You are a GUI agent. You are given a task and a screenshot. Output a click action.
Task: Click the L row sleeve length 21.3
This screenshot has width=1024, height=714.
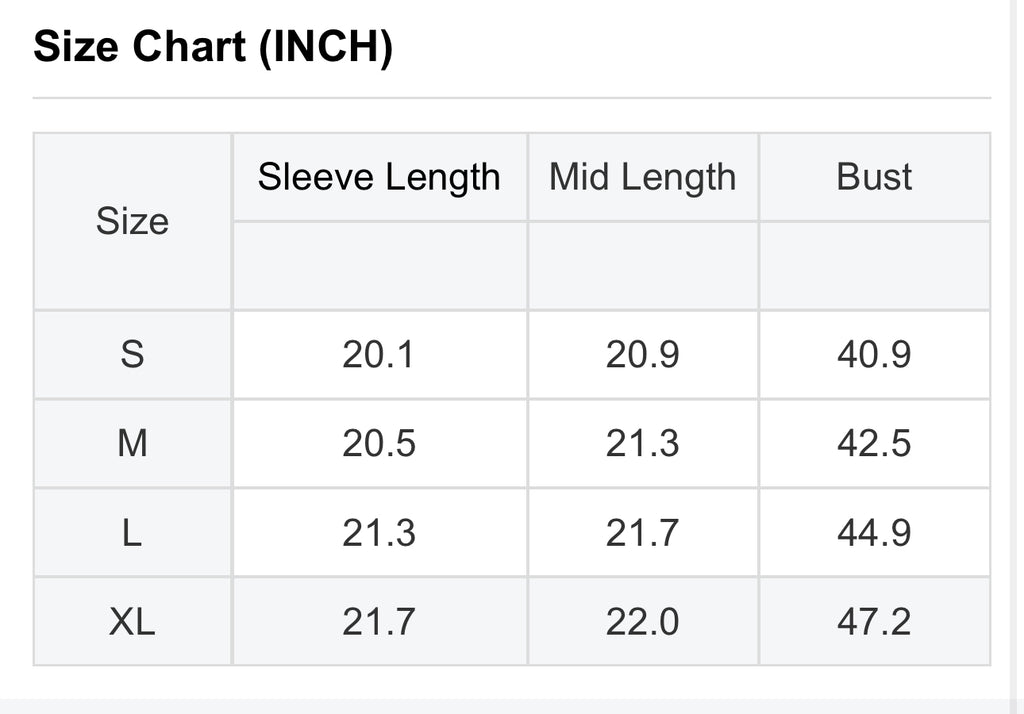tap(379, 532)
